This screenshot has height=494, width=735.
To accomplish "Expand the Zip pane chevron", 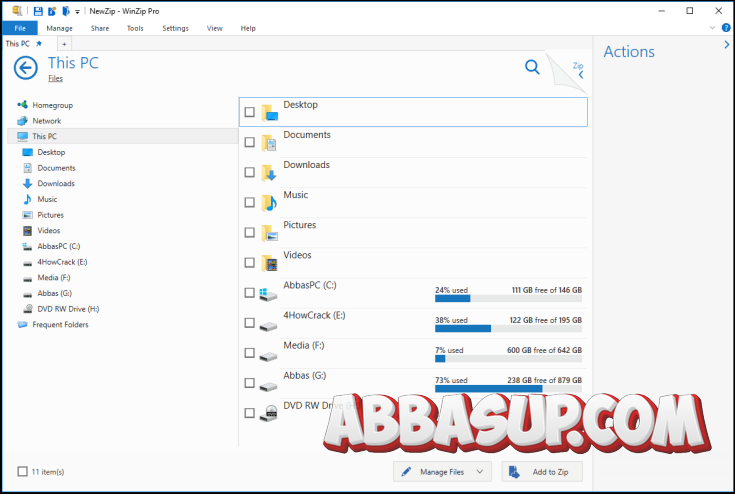I will [581, 75].
